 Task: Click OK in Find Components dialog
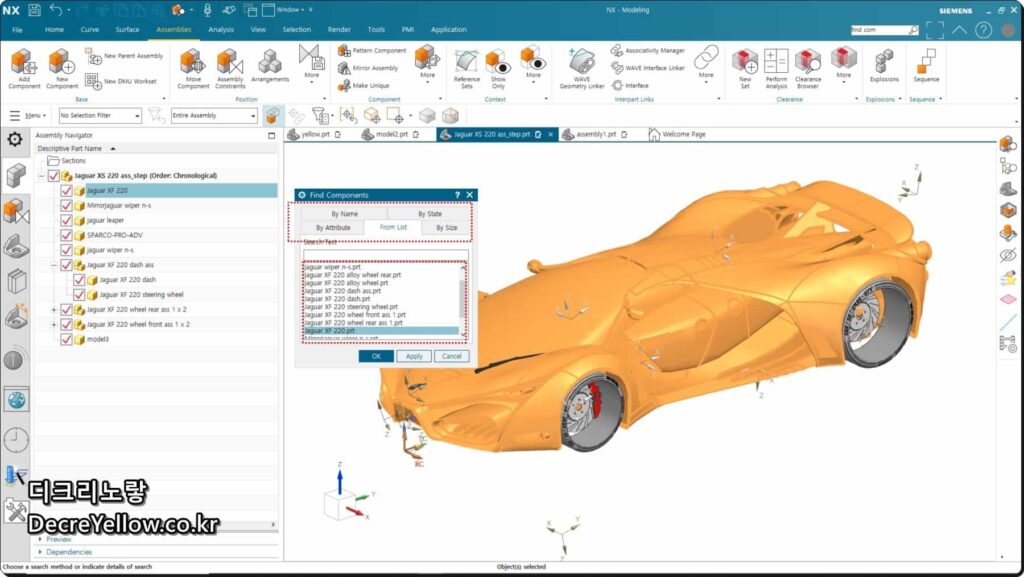click(x=376, y=356)
